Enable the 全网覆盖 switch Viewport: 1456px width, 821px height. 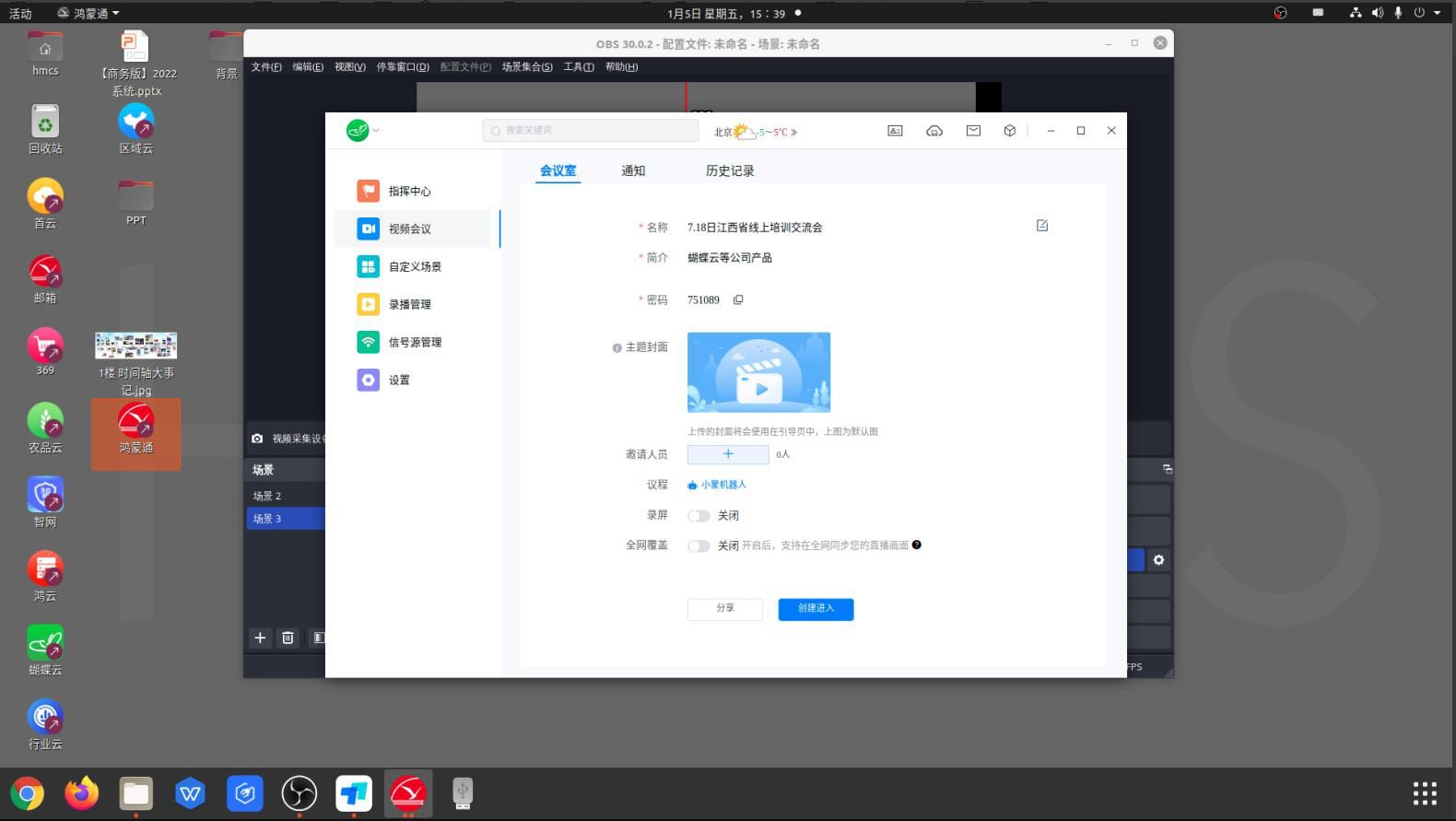(x=699, y=546)
